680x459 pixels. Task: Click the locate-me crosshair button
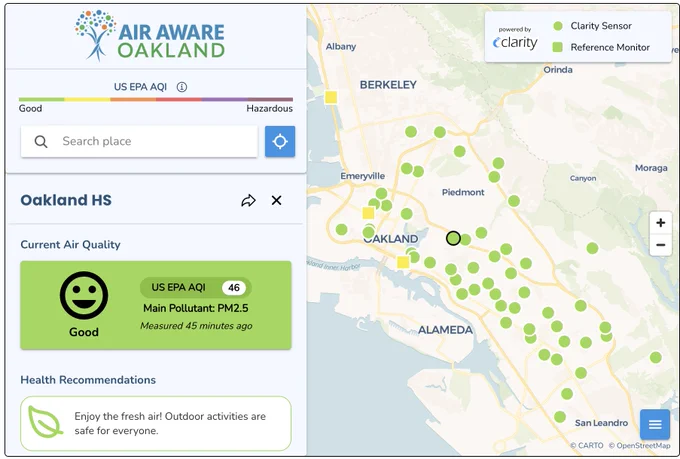[280, 141]
